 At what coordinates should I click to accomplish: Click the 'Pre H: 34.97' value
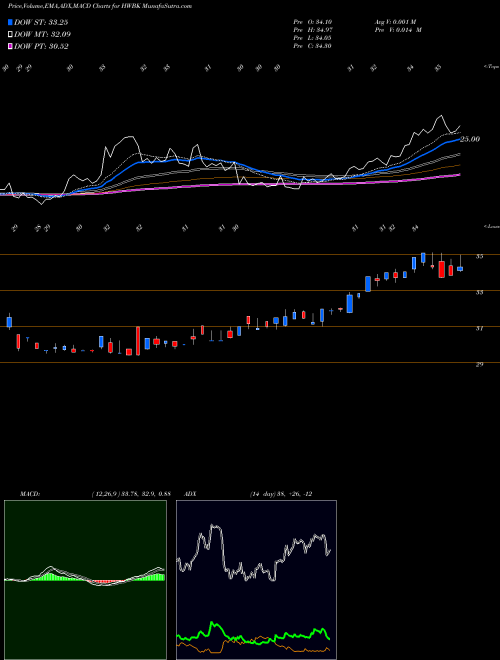point(312,30)
